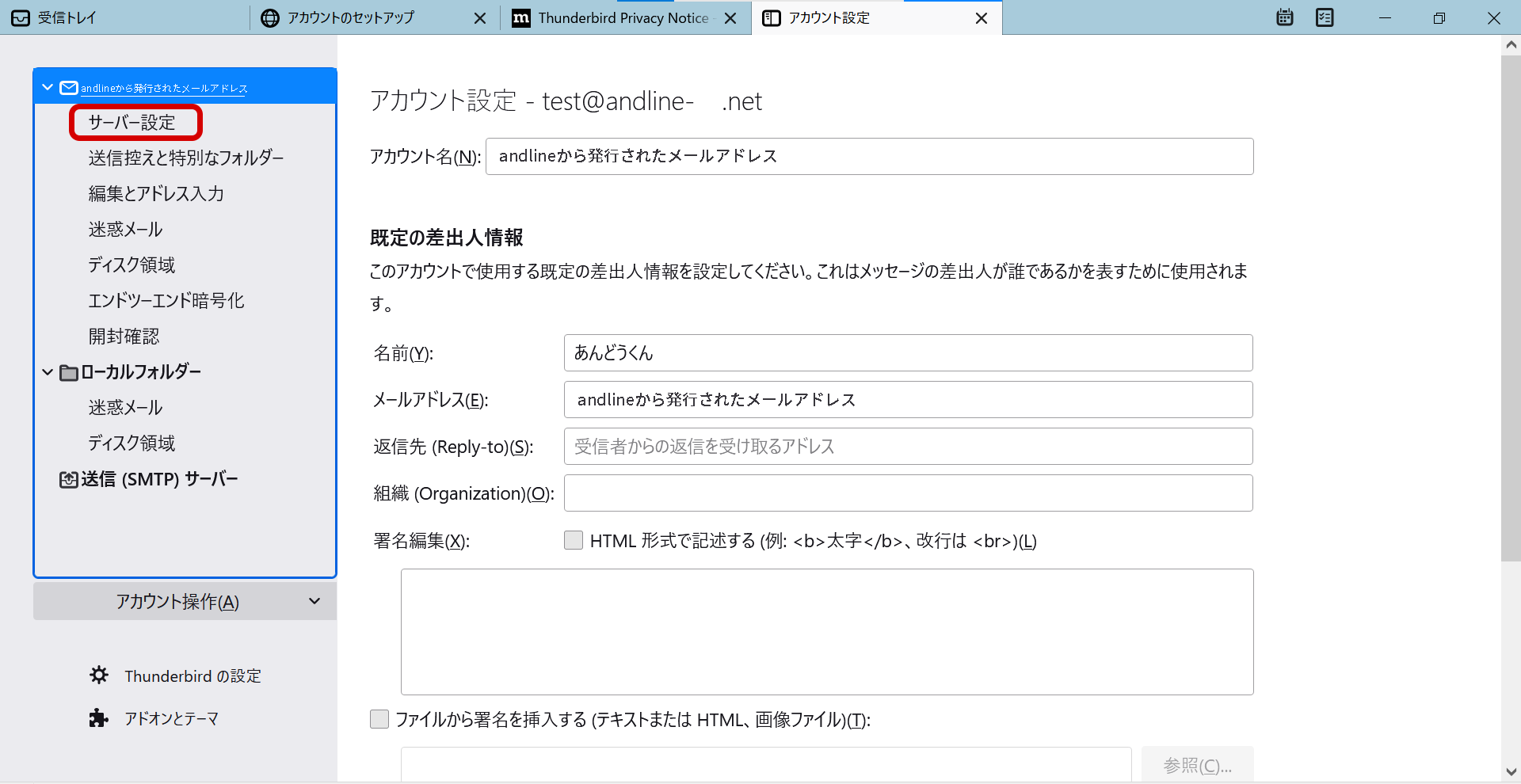The height and width of the screenshot is (784, 1521).
Task: Open the tasks icon in the tab bar
Action: pyautogui.click(x=1325, y=17)
